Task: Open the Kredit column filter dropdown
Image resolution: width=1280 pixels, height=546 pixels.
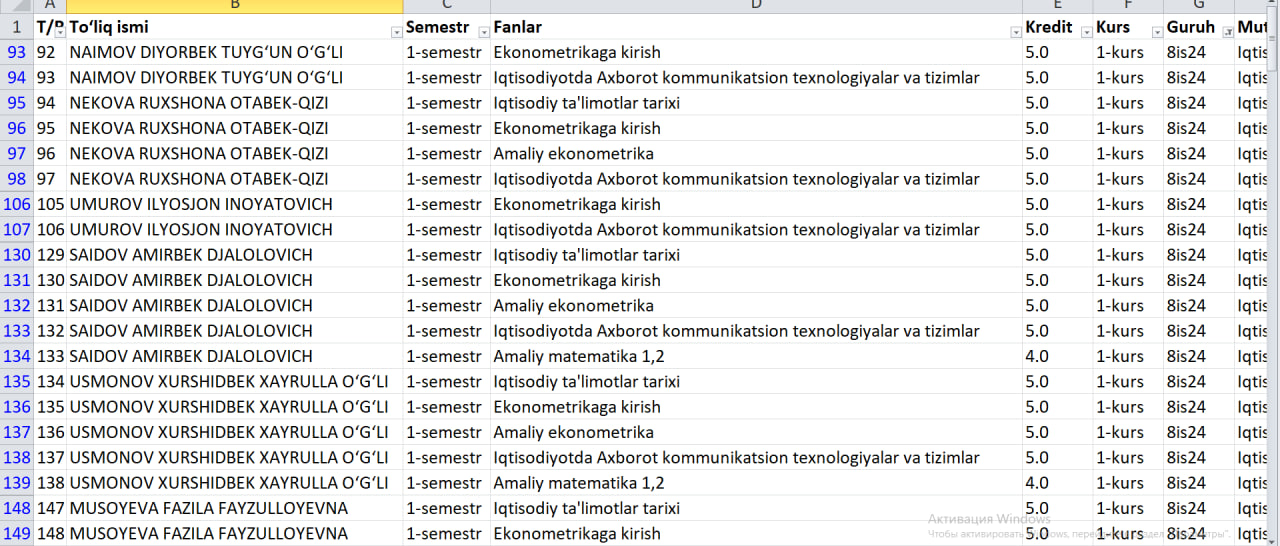Action: pyautogui.click(x=1086, y=32)
